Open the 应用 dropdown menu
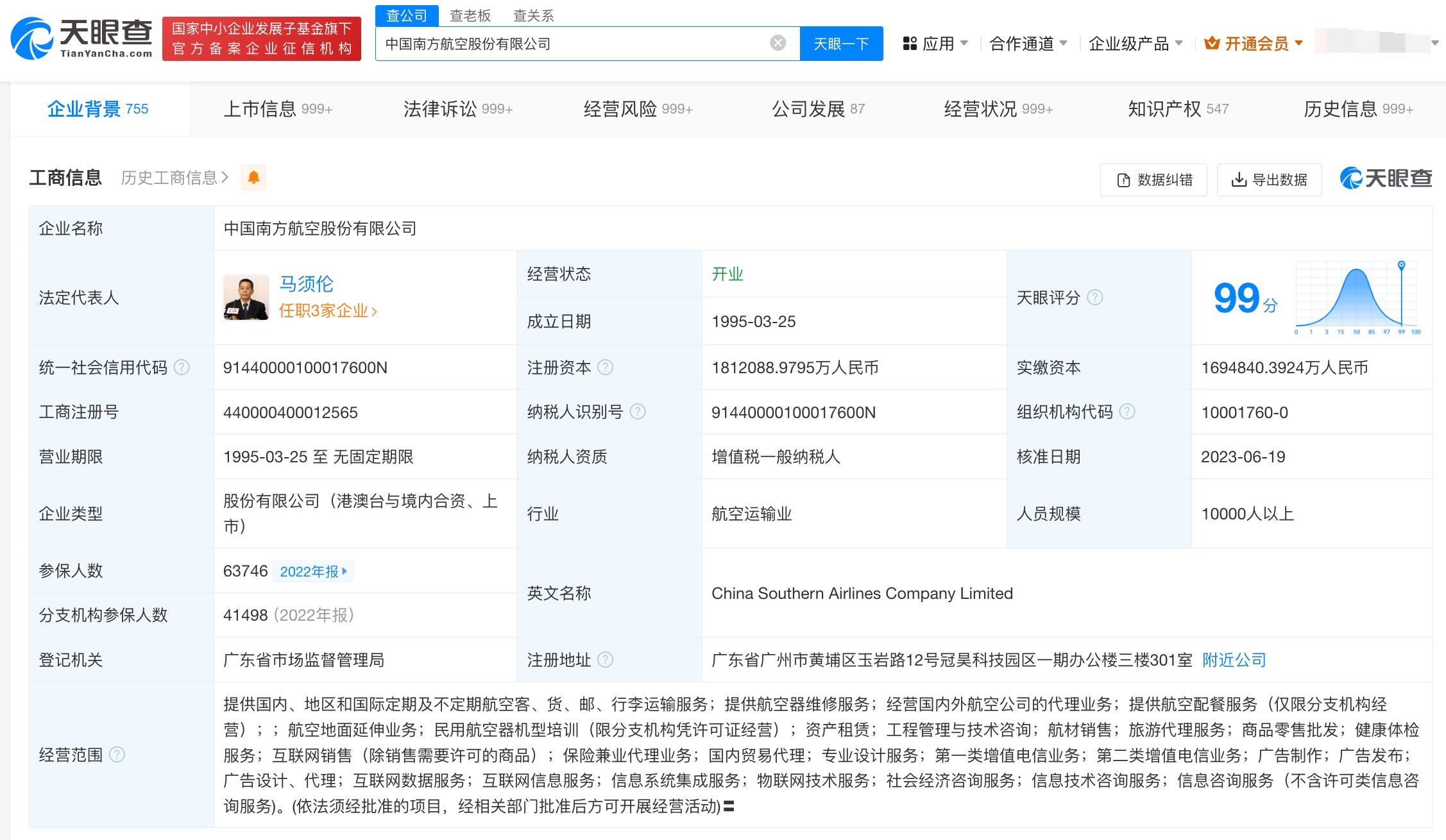Image resolution: width=1446 pixels, height=840 pixels. (935, 44)
